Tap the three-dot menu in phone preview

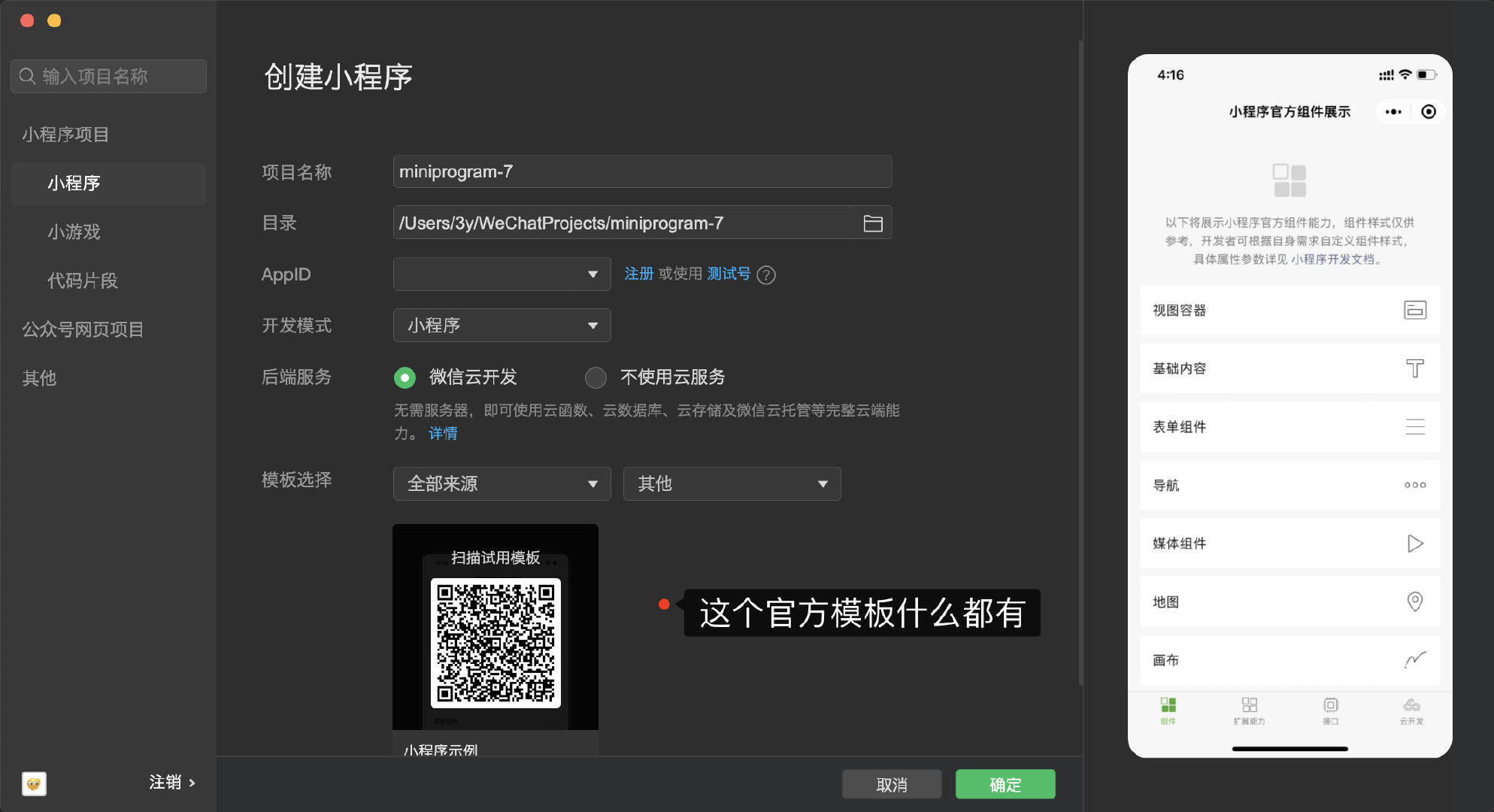(x=1393, y=112)
